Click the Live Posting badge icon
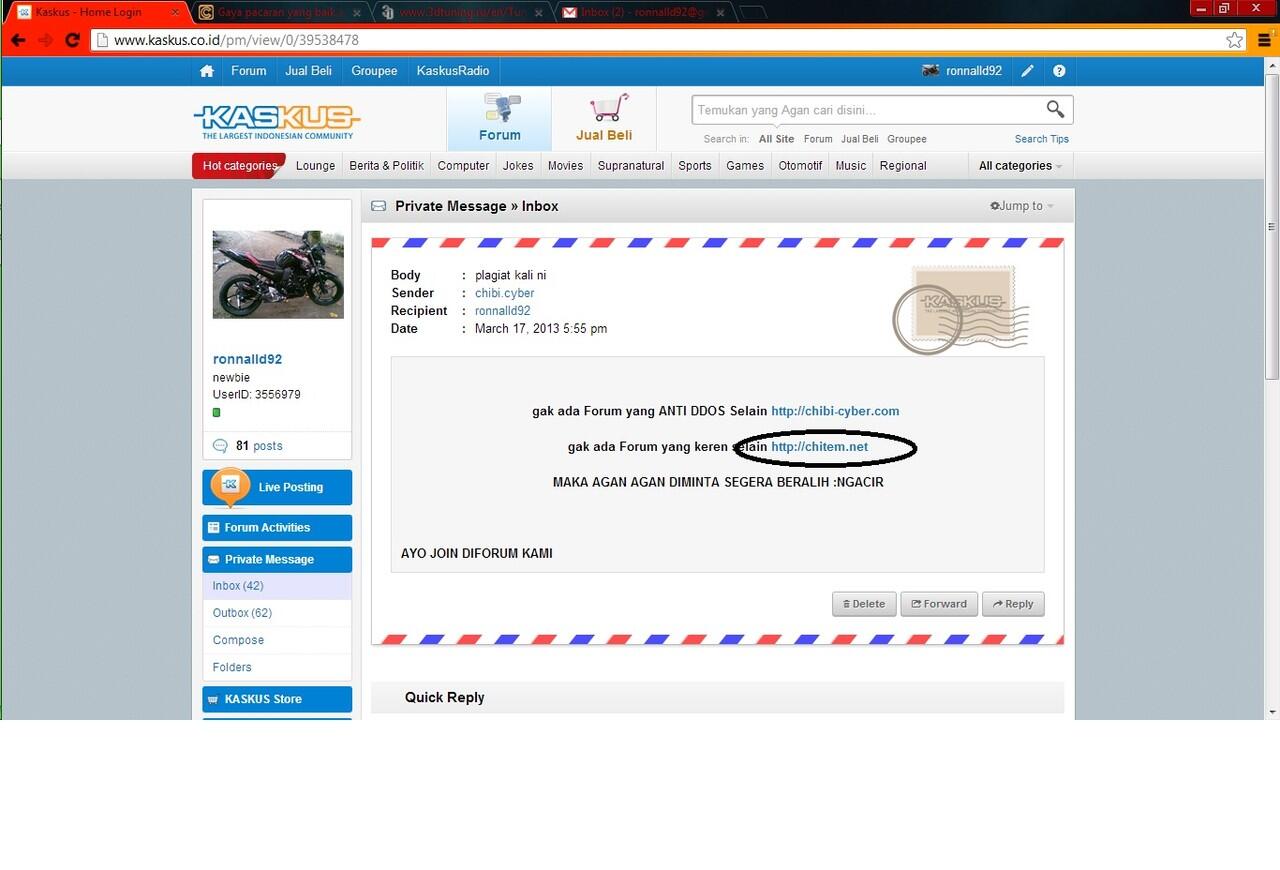This screenshot has width=1280, height=870. 229,486
